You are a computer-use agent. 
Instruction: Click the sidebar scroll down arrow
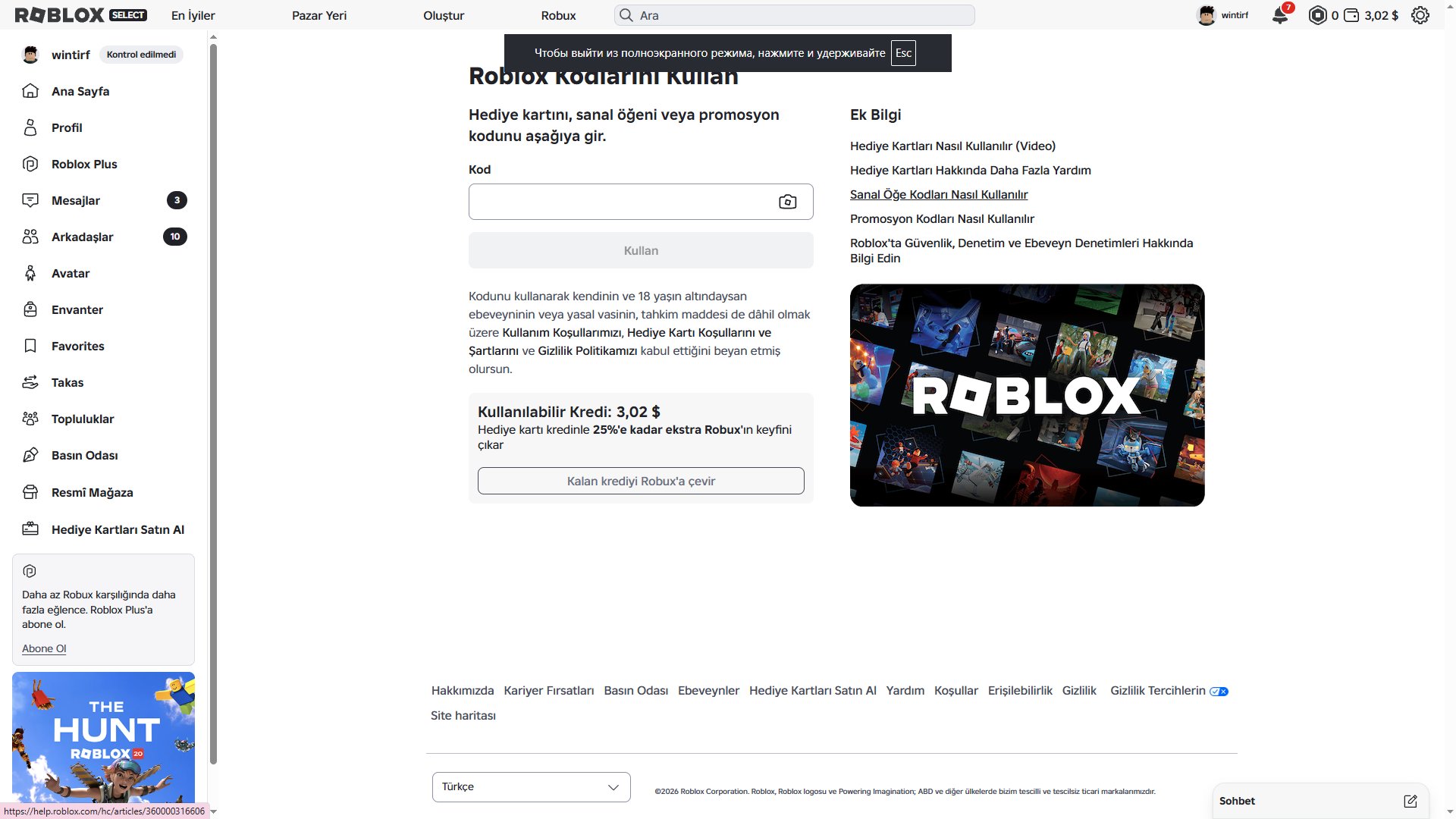click(213, 811)
